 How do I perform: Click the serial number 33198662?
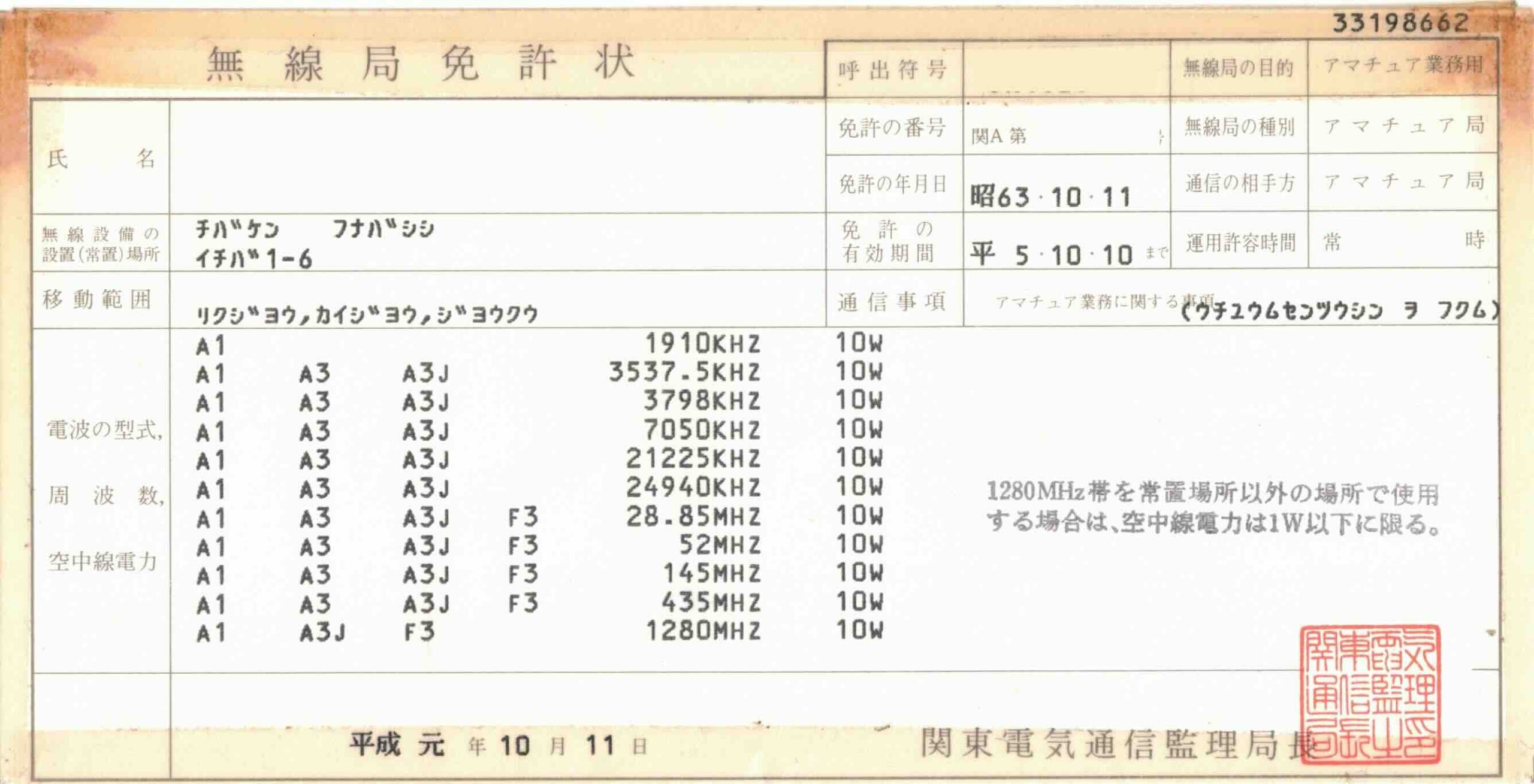1400,23
